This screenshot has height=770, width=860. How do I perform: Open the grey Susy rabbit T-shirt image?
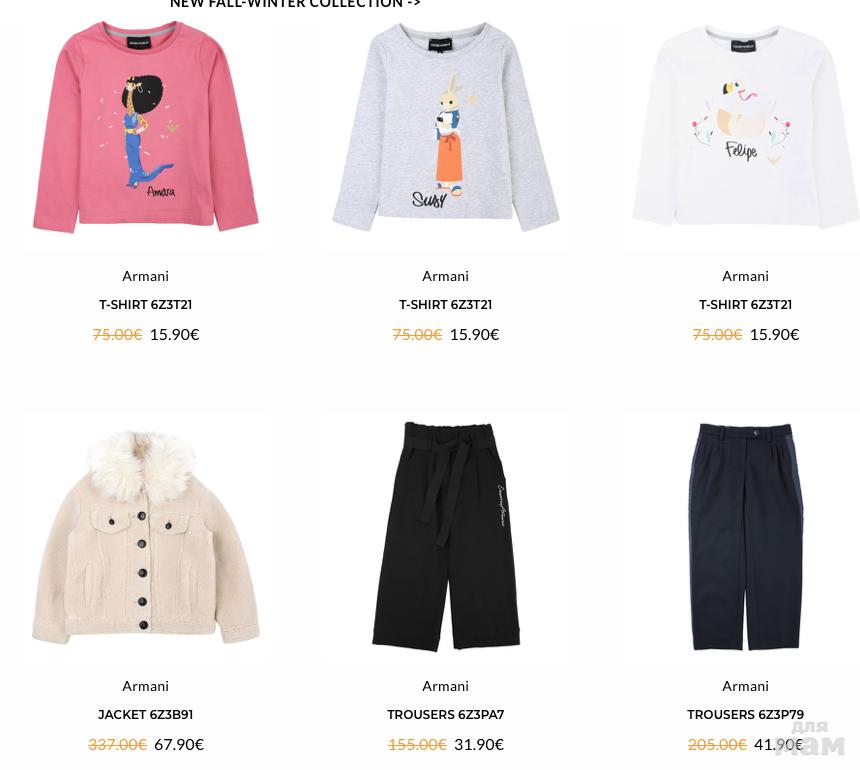[445, 127]
